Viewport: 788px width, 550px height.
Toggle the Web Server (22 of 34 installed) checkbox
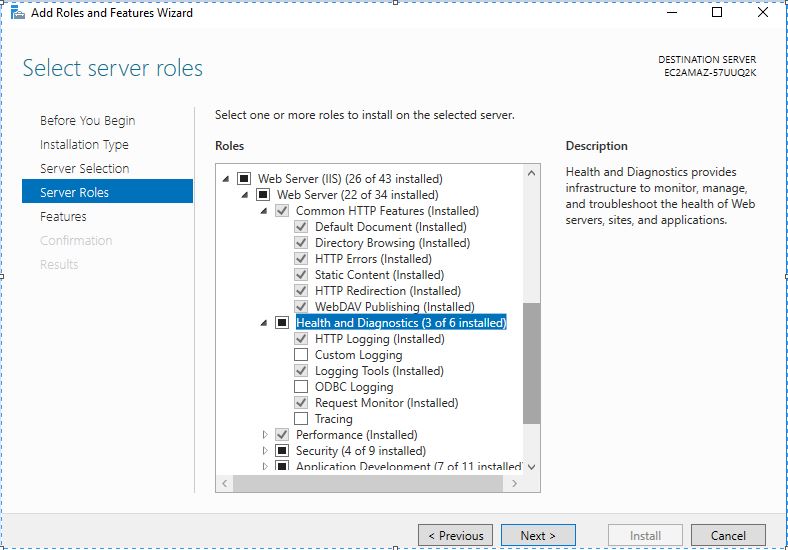(x=263, y=195)
